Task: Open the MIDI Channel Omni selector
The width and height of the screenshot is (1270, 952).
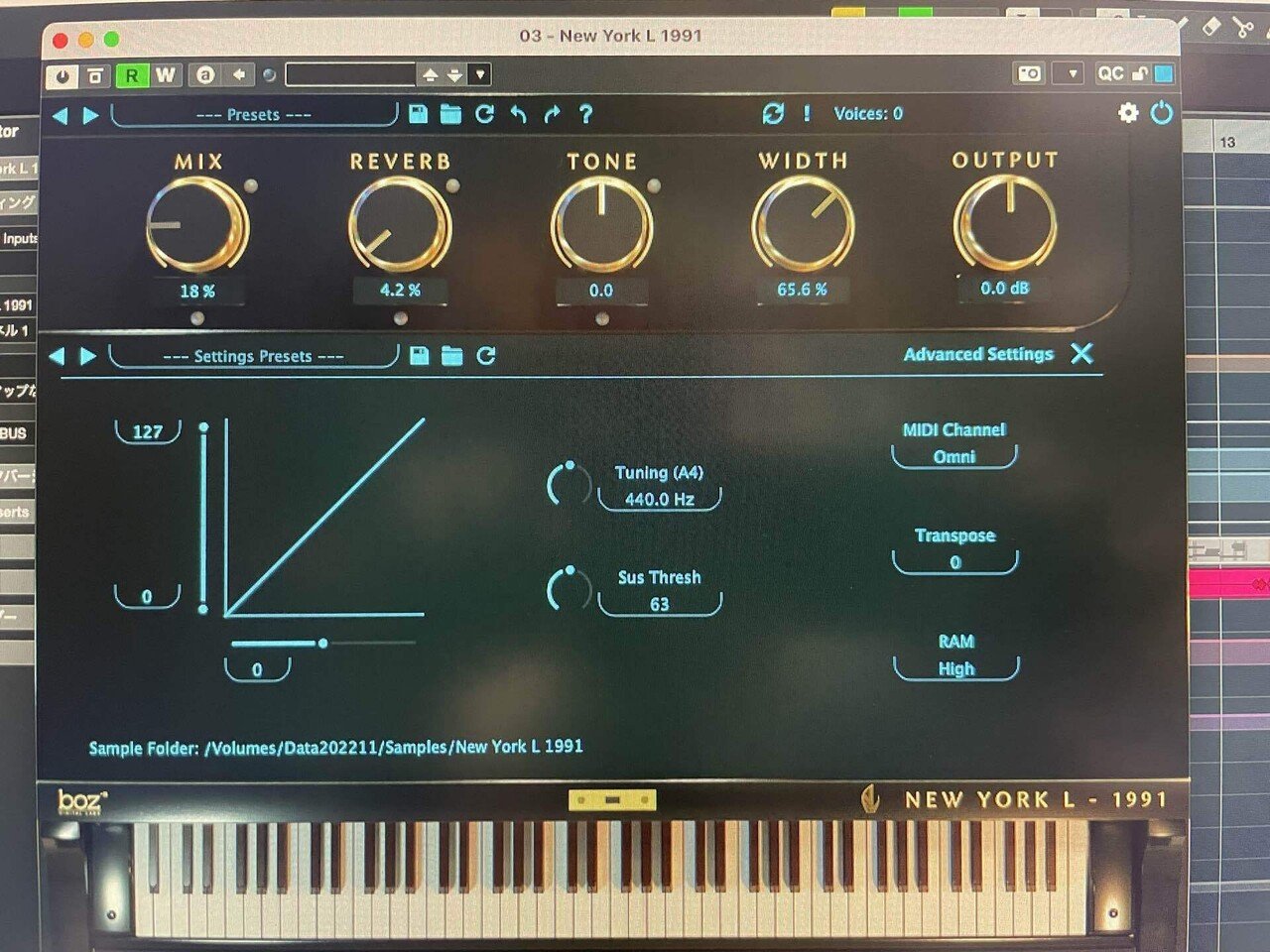Action: [x=954, y=456]
